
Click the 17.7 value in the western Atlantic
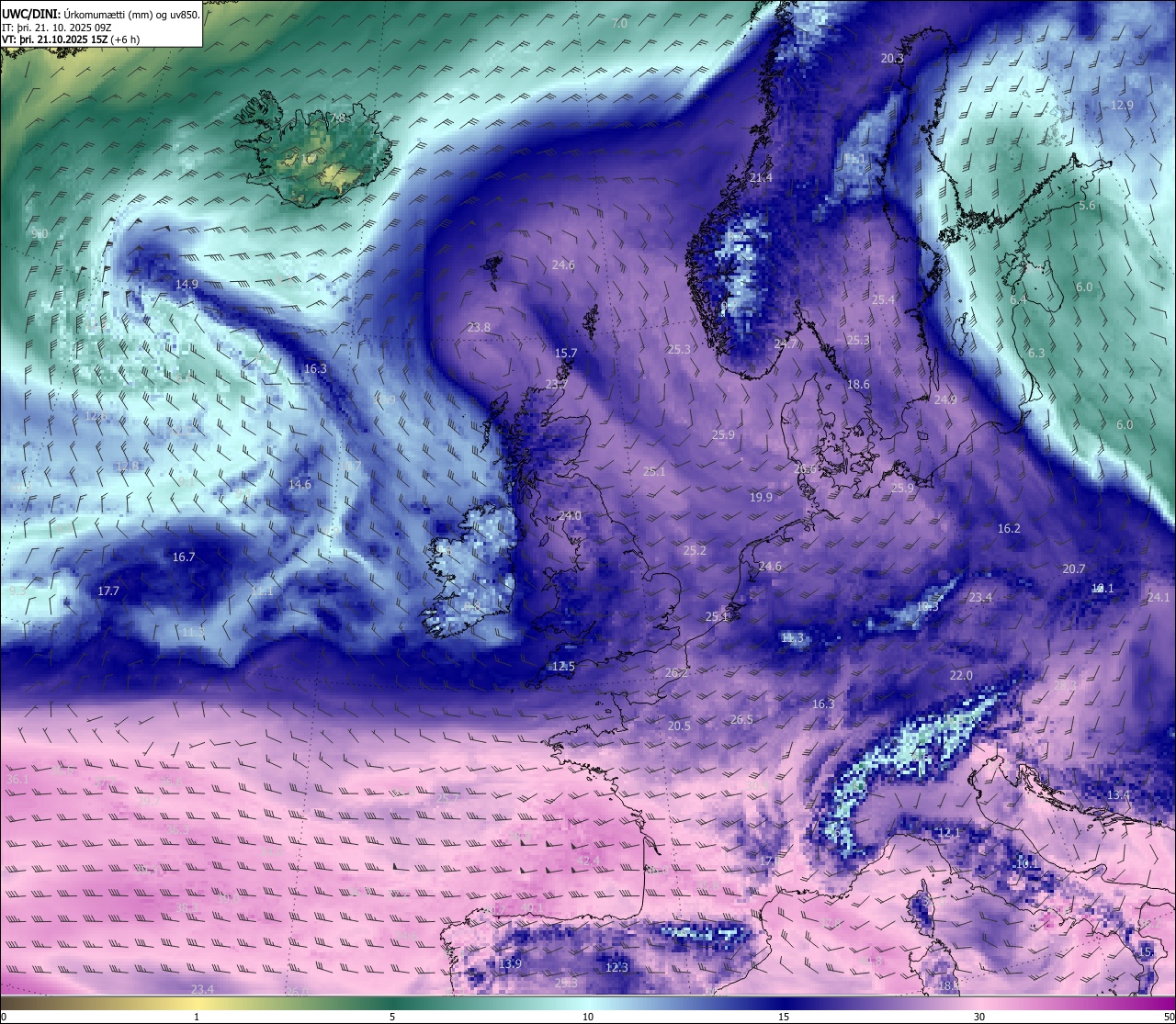point(108,591)
